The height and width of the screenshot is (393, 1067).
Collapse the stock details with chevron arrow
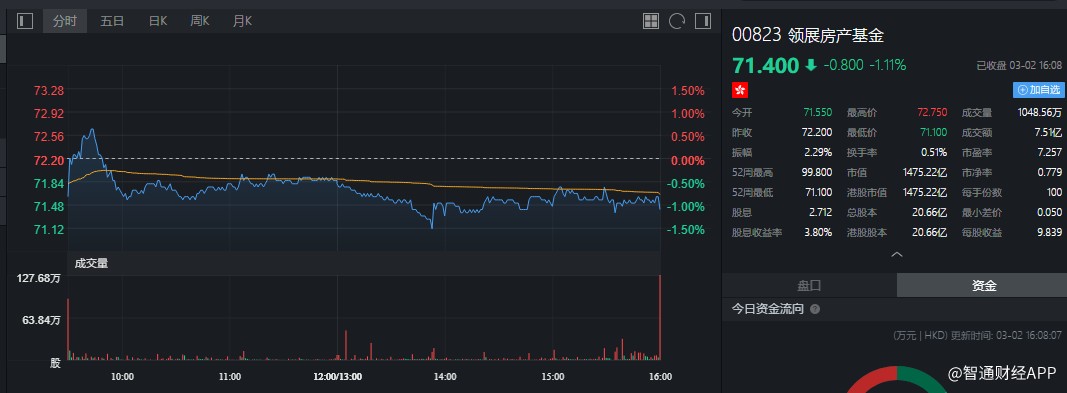pos(897,254)
